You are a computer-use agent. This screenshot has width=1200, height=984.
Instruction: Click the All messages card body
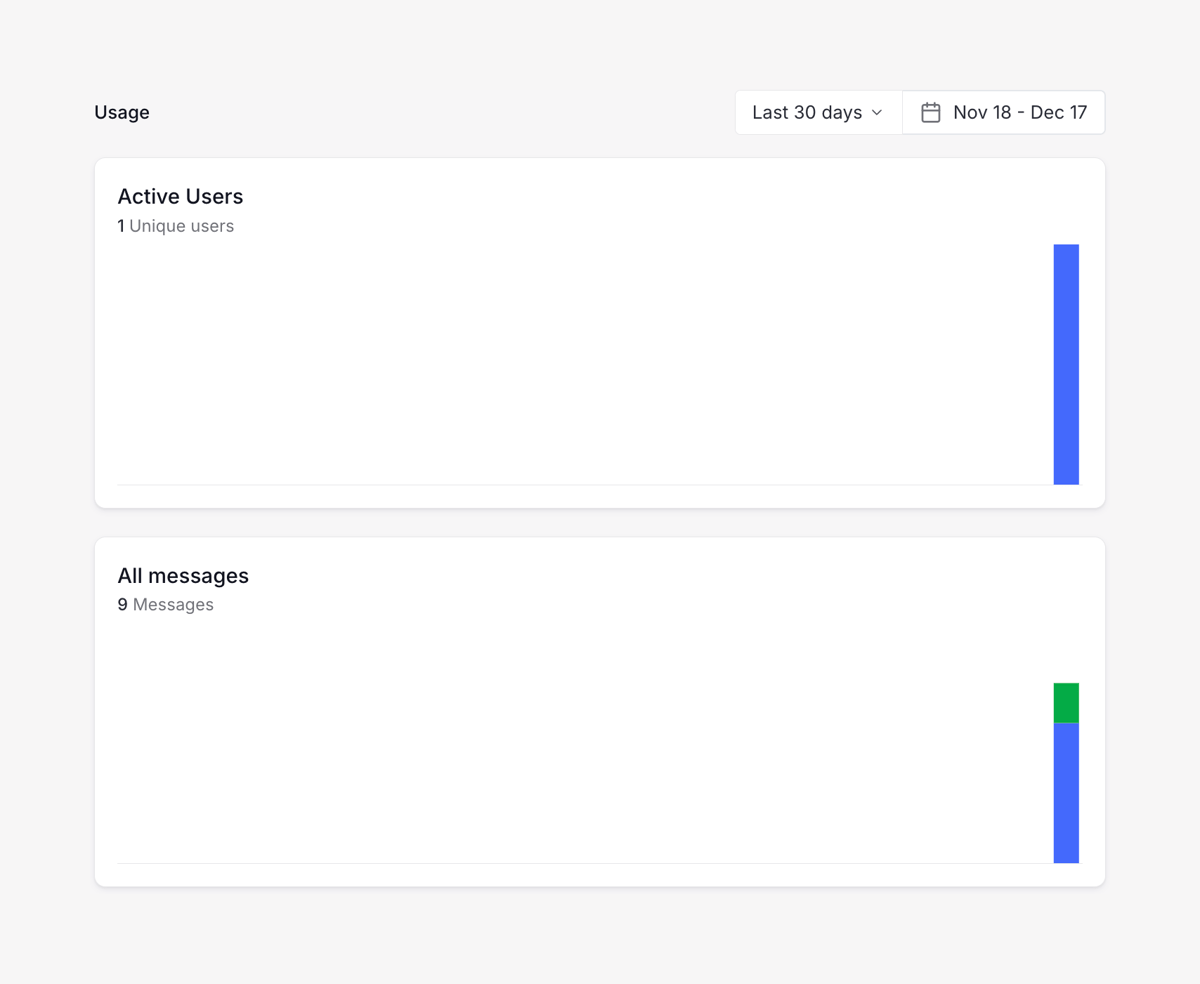coord(600,710)
